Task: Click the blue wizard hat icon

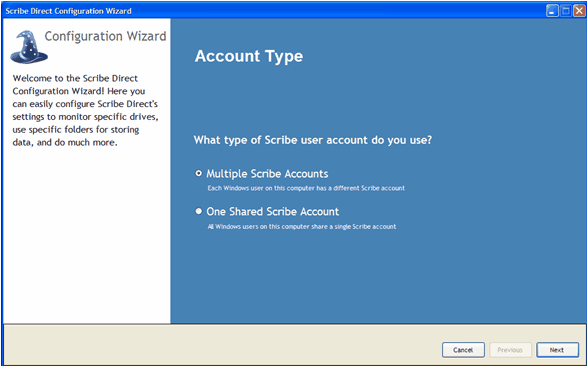Action: 29,47
